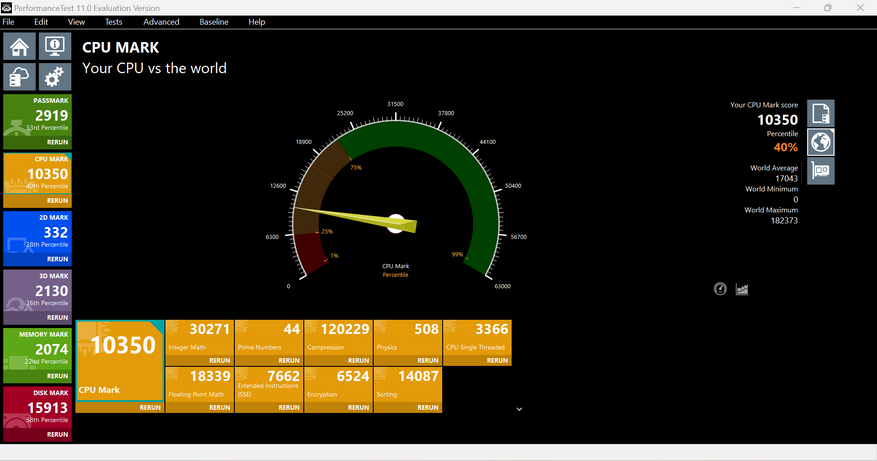This screenshot has height=461, width=877.
Task: Click the Encryption 6524 score
Action: (353, 376)
